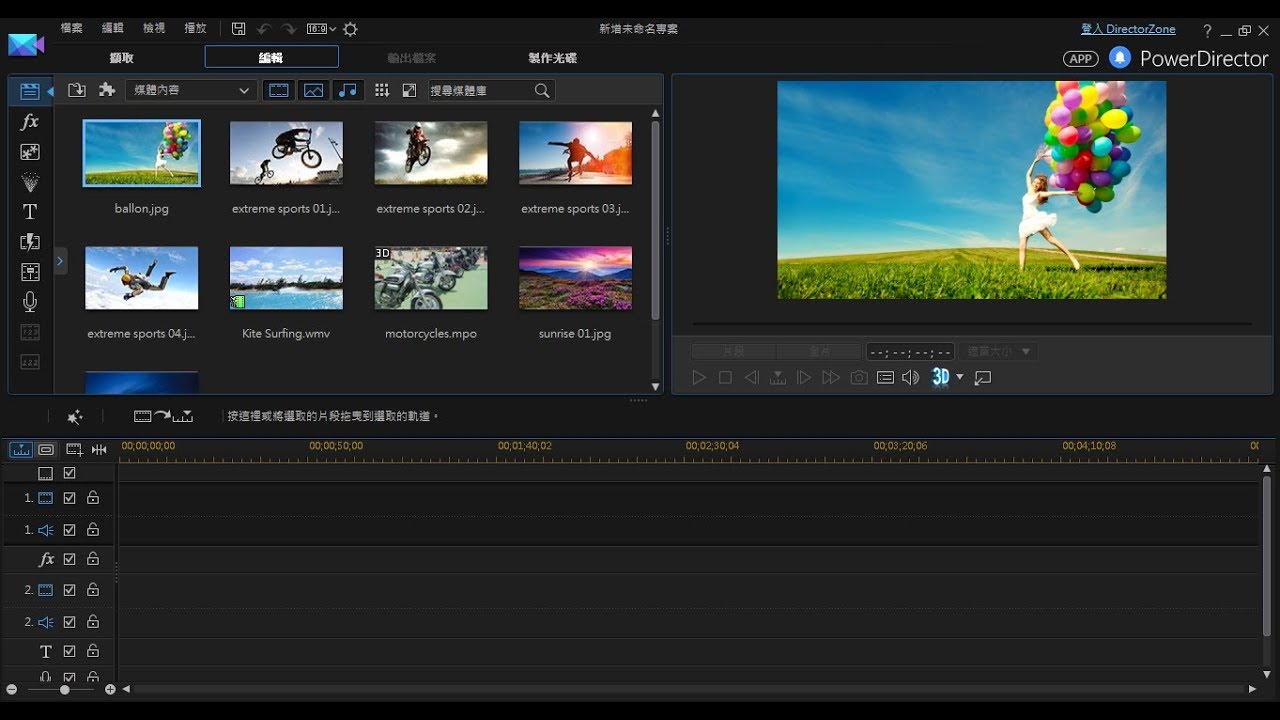Take a snapshot with the camera icon
Image resolution: width=1280 pixels, height=720 pixels.
858,377
